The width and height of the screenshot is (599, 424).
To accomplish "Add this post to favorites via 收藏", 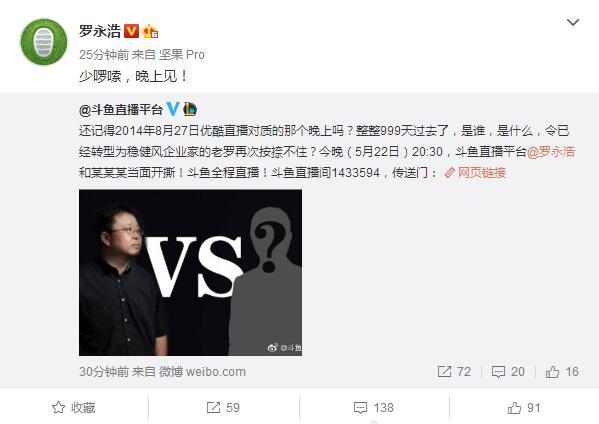I will pos(74,408).
